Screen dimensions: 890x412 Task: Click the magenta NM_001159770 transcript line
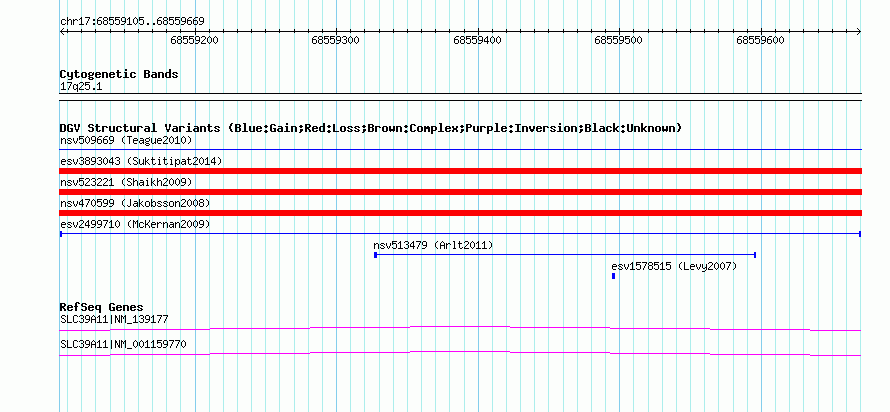pyautogui.click(x=461, y=353)
